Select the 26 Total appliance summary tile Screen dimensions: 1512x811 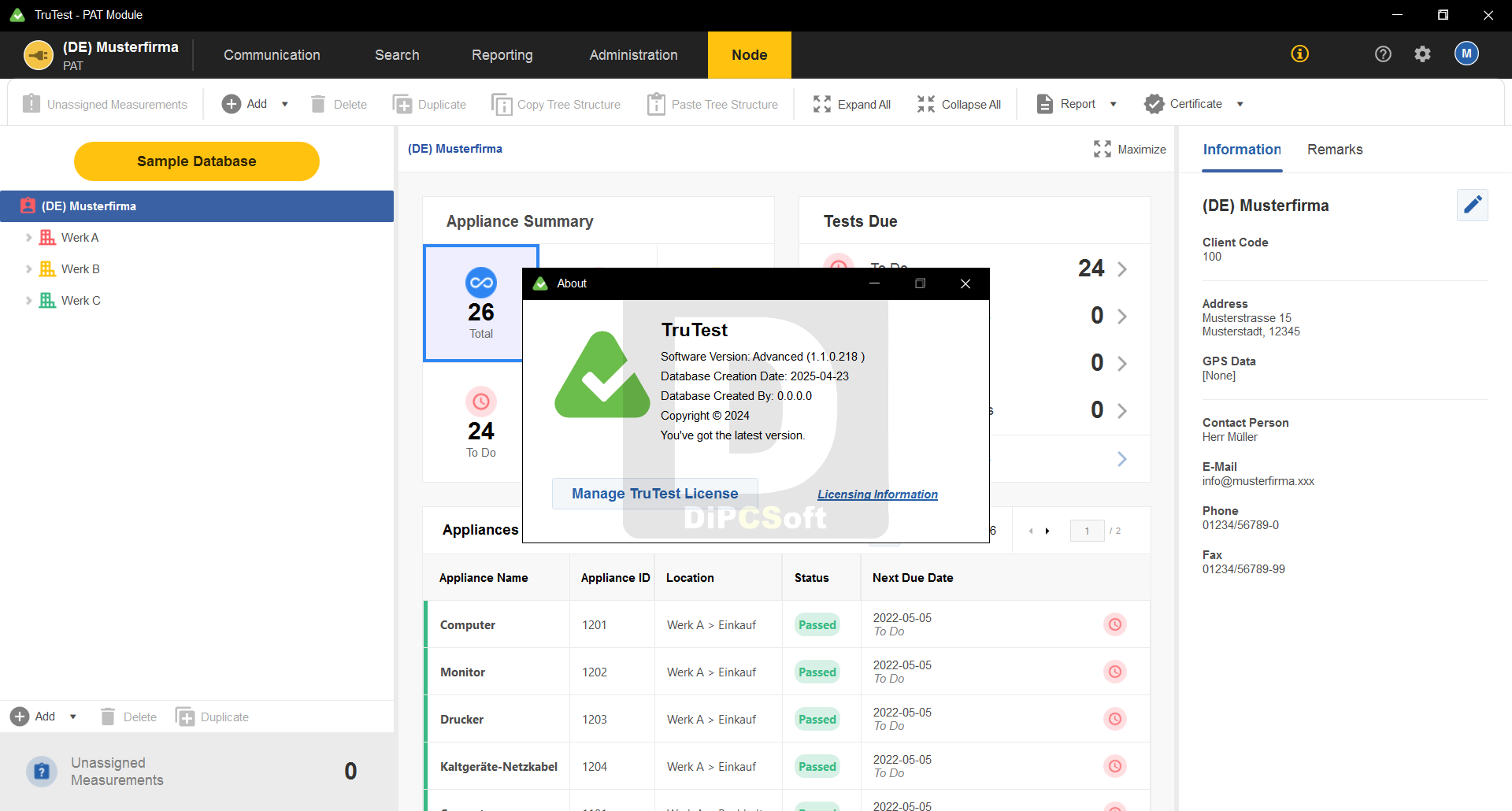[481, 303]
